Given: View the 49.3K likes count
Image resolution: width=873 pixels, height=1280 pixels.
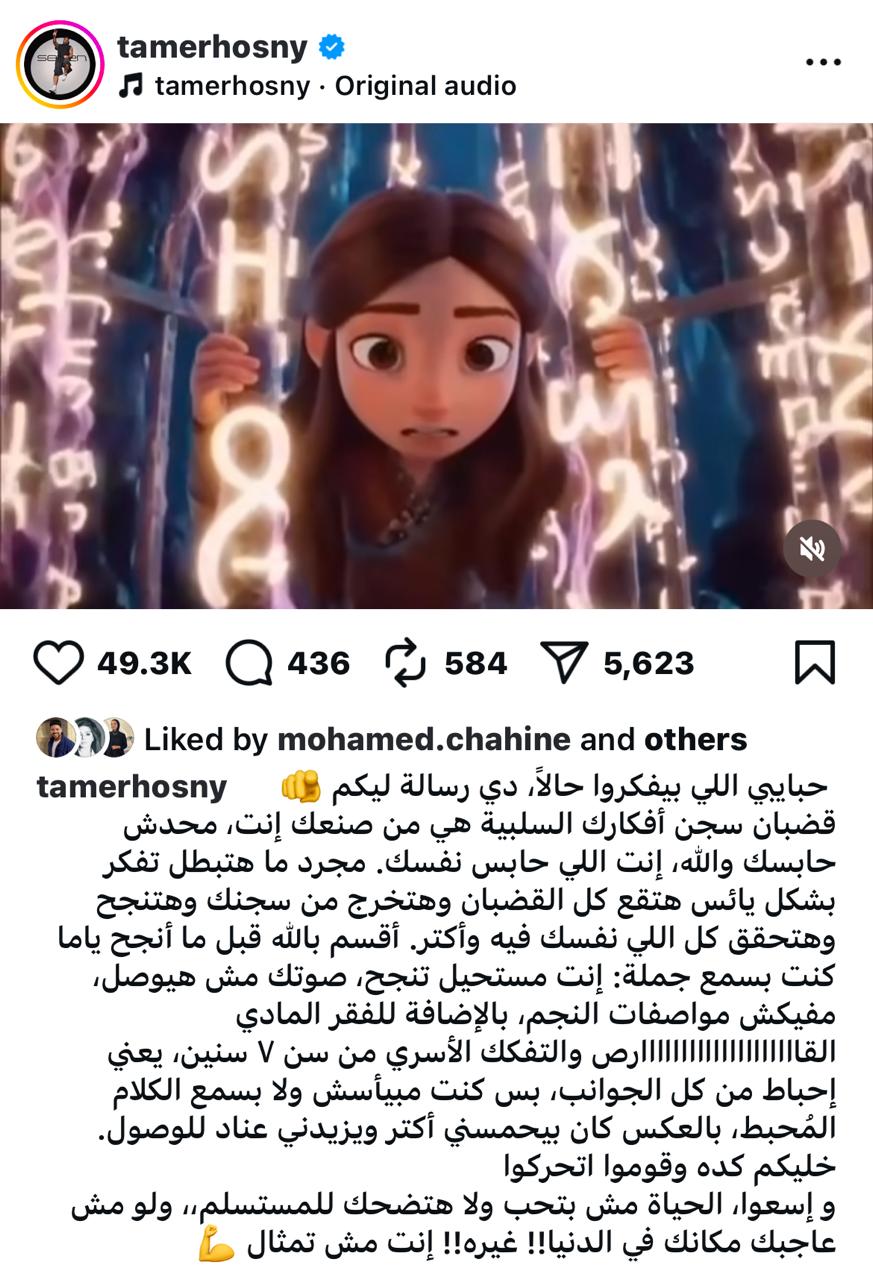Looking at the screenshot, I should 144,663.
